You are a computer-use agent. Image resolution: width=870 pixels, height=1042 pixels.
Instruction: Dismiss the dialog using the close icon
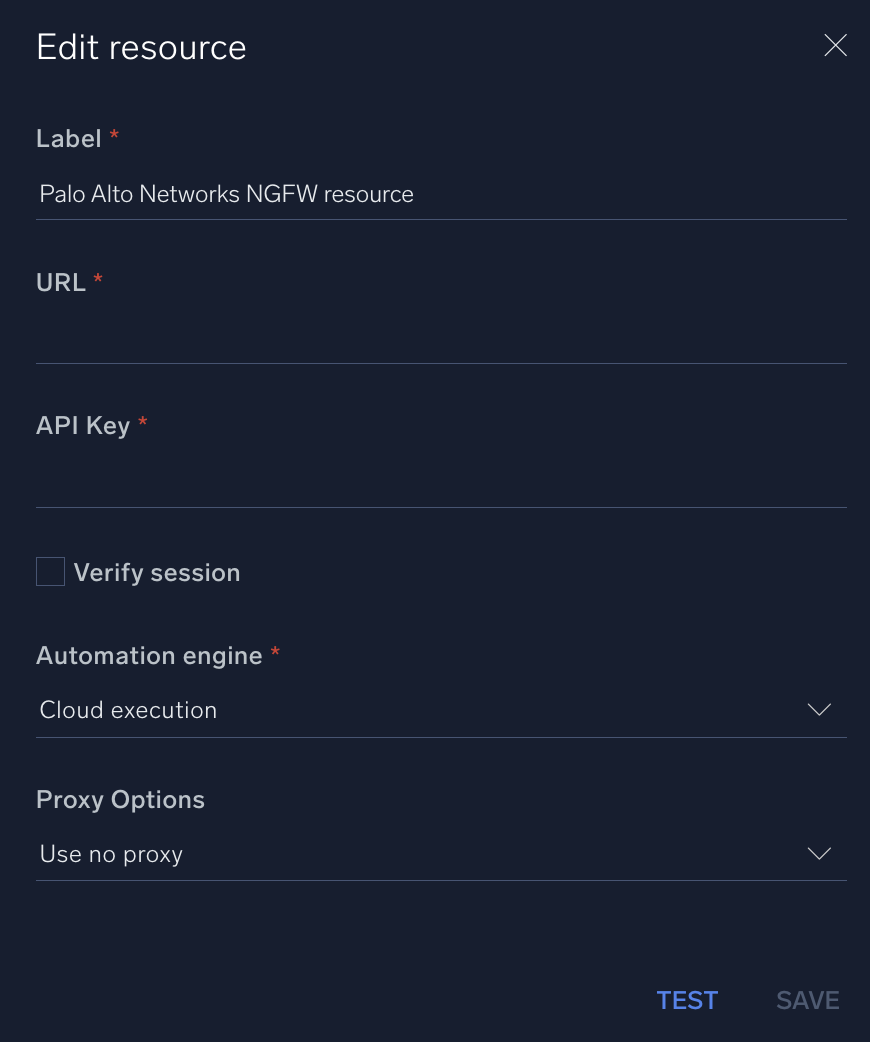coord(835,45)
